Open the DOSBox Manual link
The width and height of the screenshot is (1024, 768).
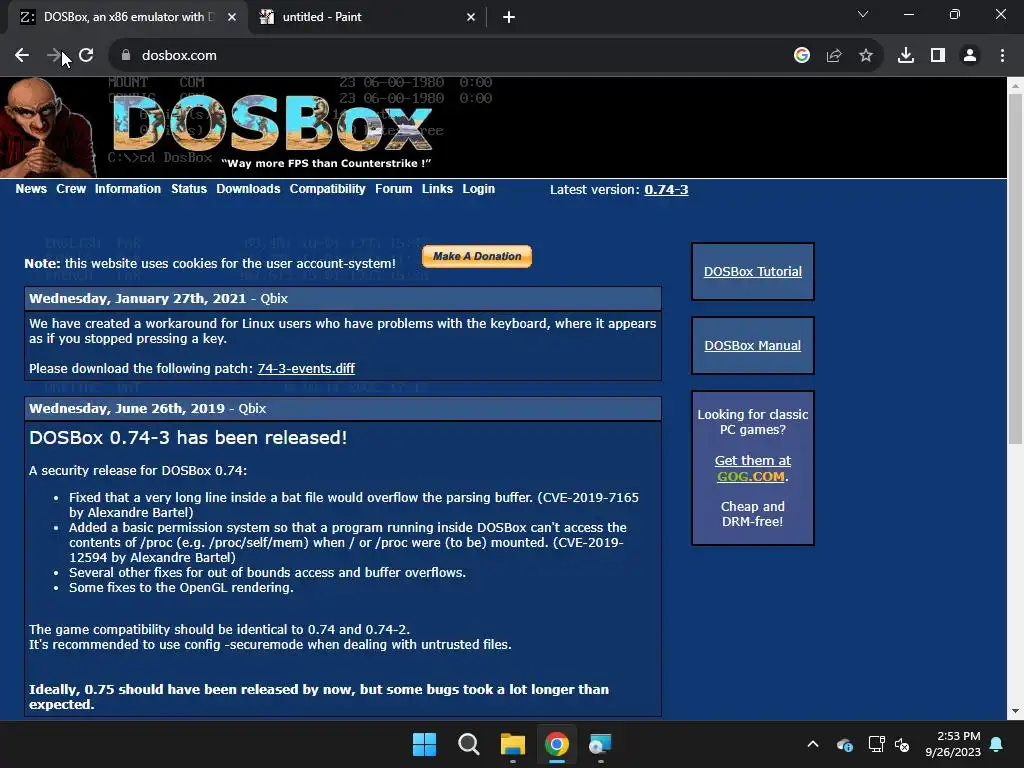coord(752,345)
